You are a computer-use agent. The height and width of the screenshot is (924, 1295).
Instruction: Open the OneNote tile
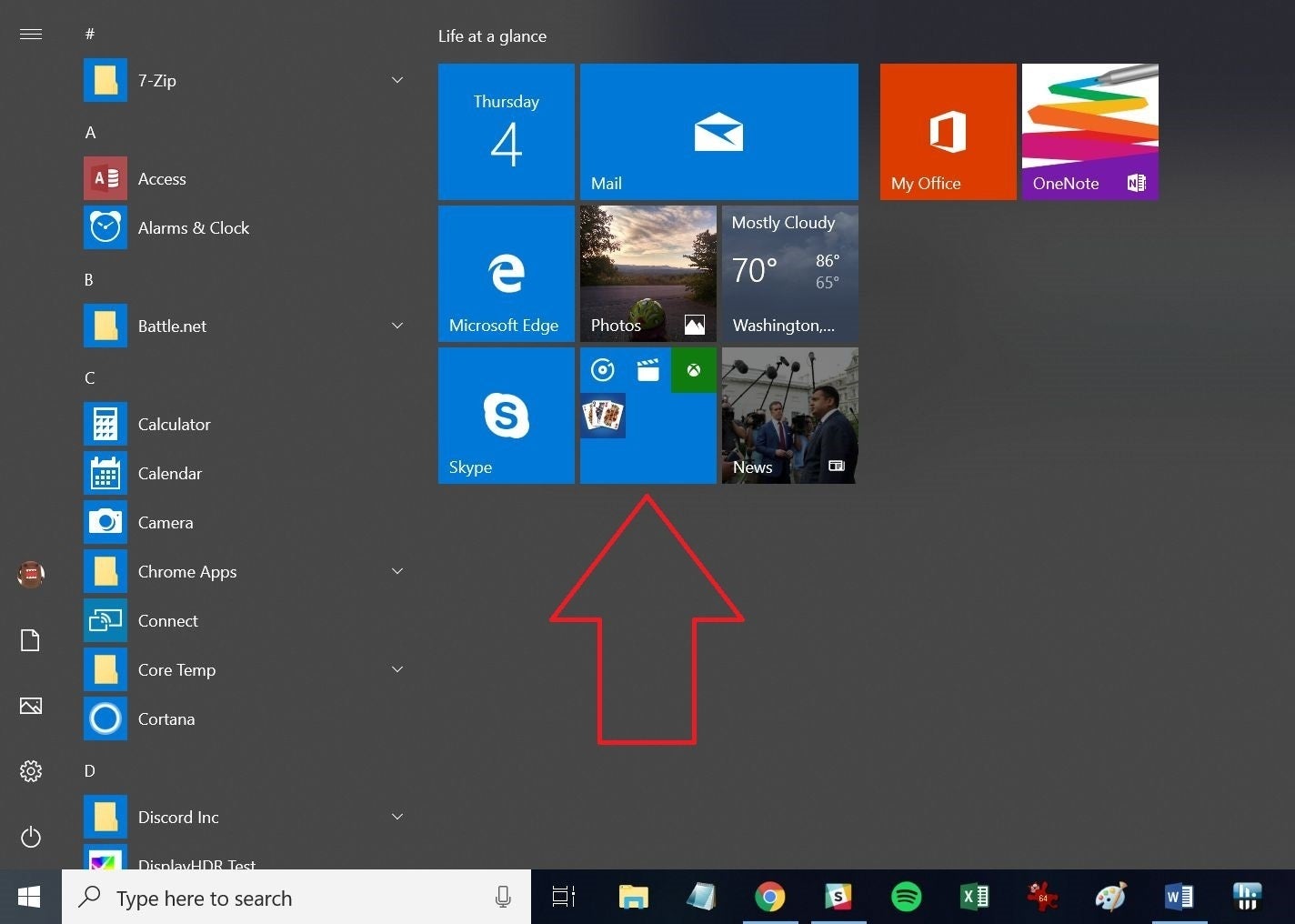(1090, 132)
